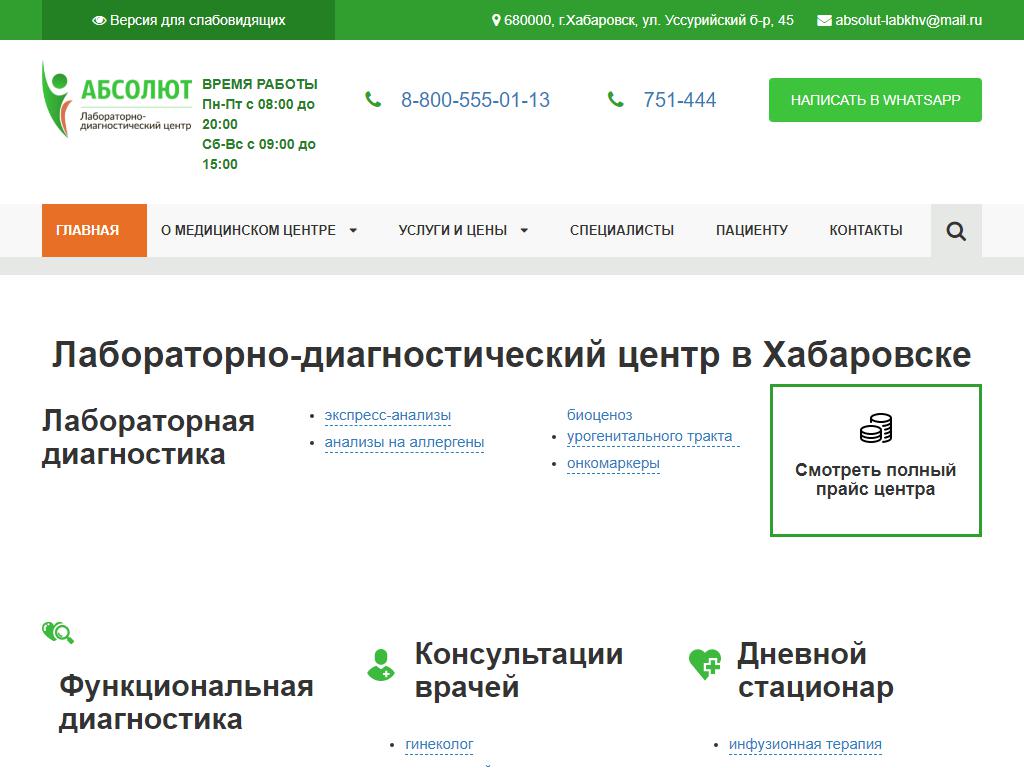This screenshot has height=768, width=1024.
Task: Open 'анализы на аллергены' link
Action: [x=404, y=443]
